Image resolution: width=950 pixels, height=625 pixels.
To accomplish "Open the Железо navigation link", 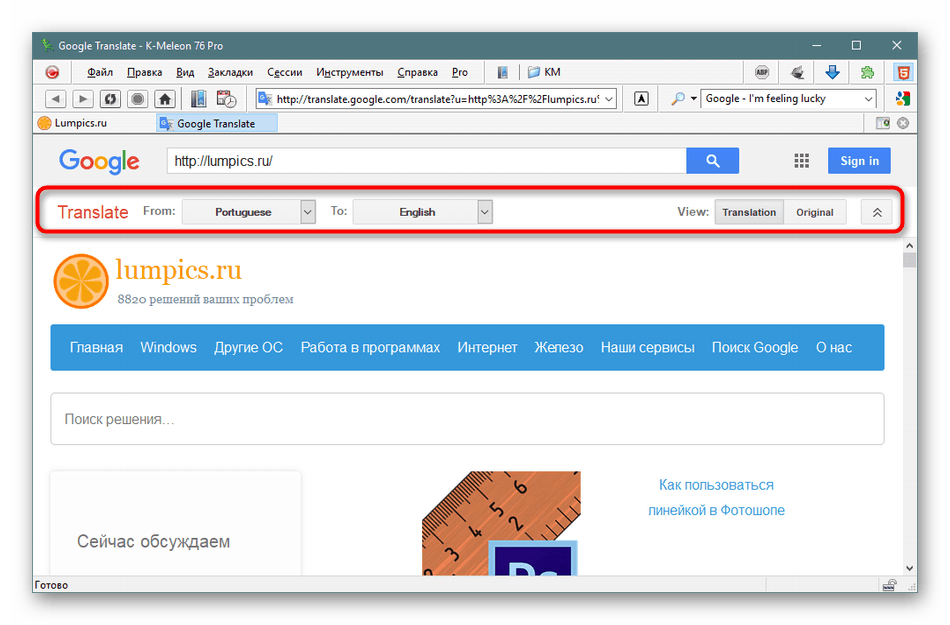I will tap(559, 348).
